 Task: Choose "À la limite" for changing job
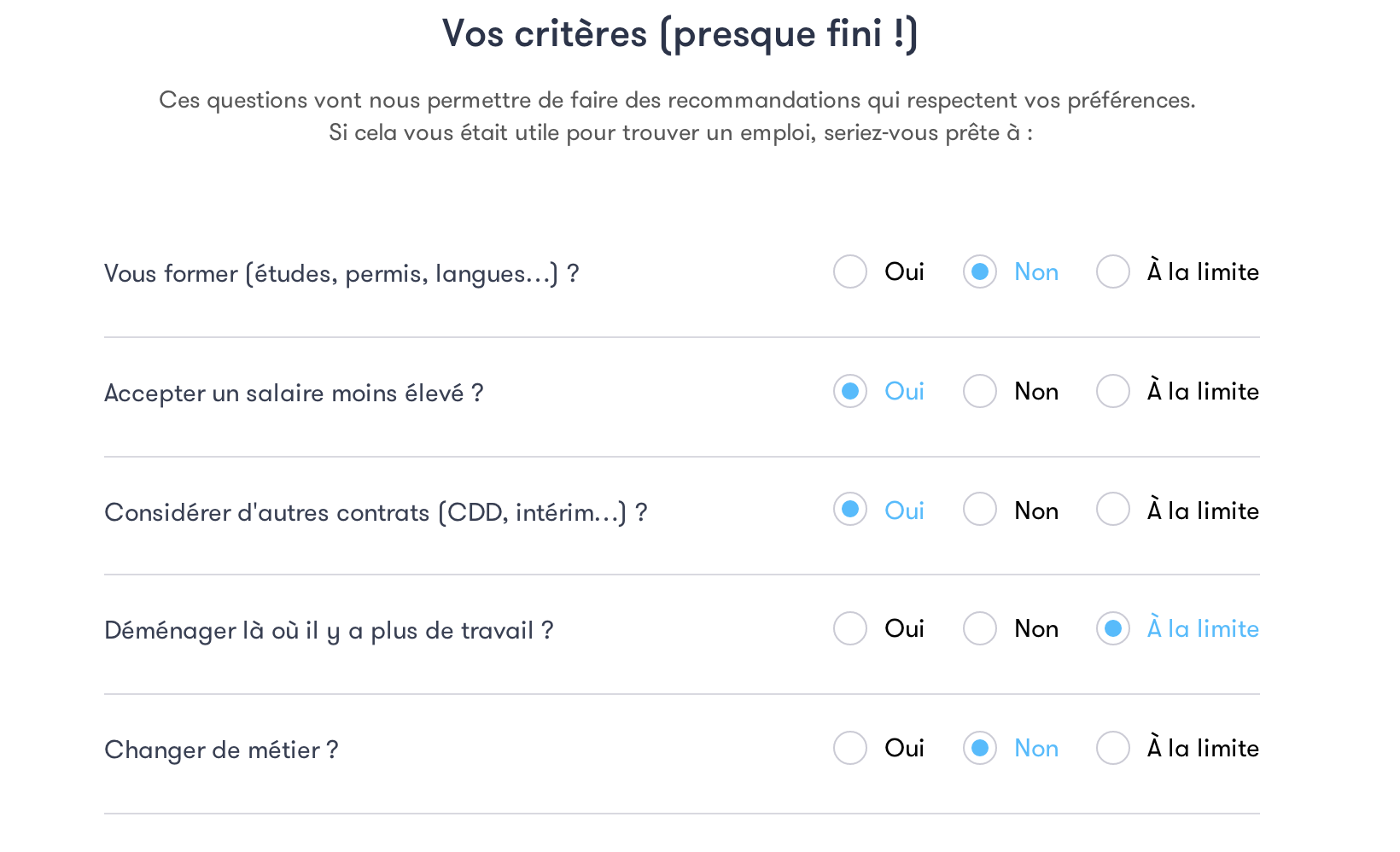(x=1113, y=749)
